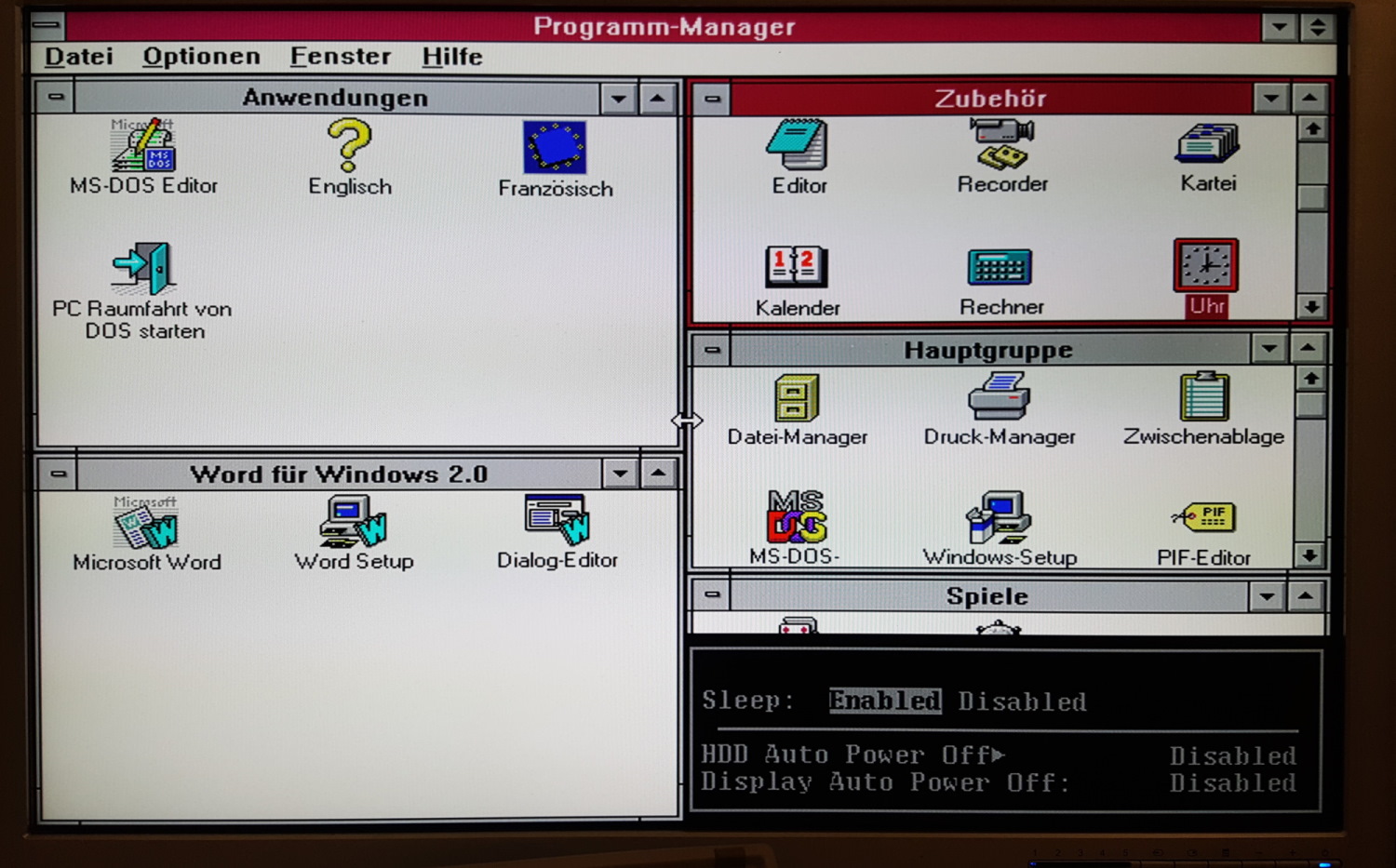Open the Optionen menu
The image size is (1396, 868).
click(x=201, y=57)
